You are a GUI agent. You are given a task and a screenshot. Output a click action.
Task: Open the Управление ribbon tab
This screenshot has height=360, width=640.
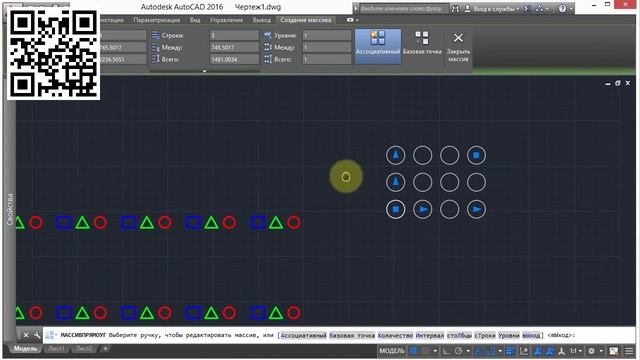click(226, 20)
